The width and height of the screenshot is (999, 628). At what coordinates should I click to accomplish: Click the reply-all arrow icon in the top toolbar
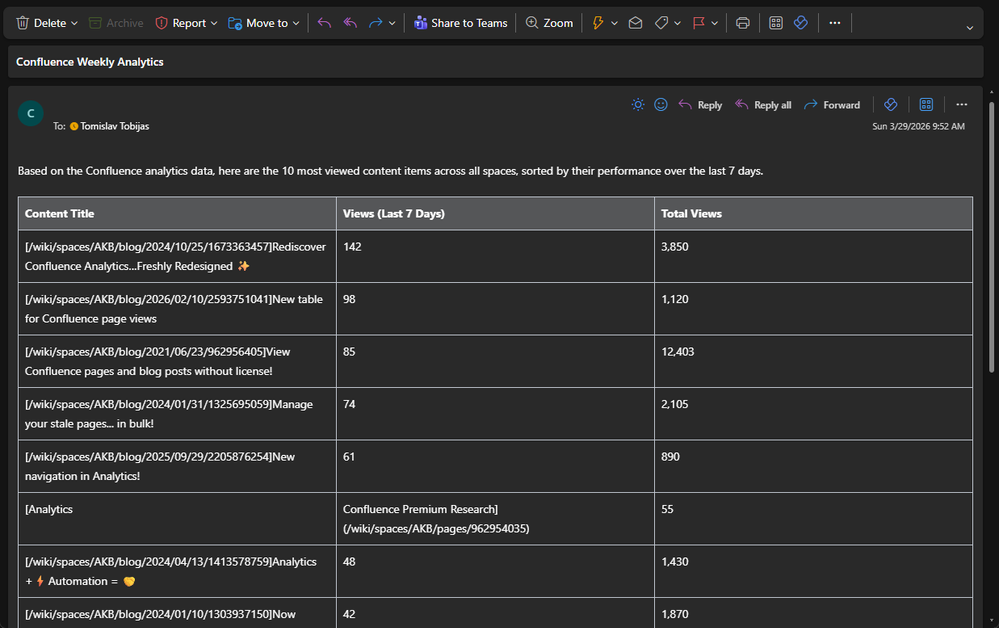click(350, 23)
